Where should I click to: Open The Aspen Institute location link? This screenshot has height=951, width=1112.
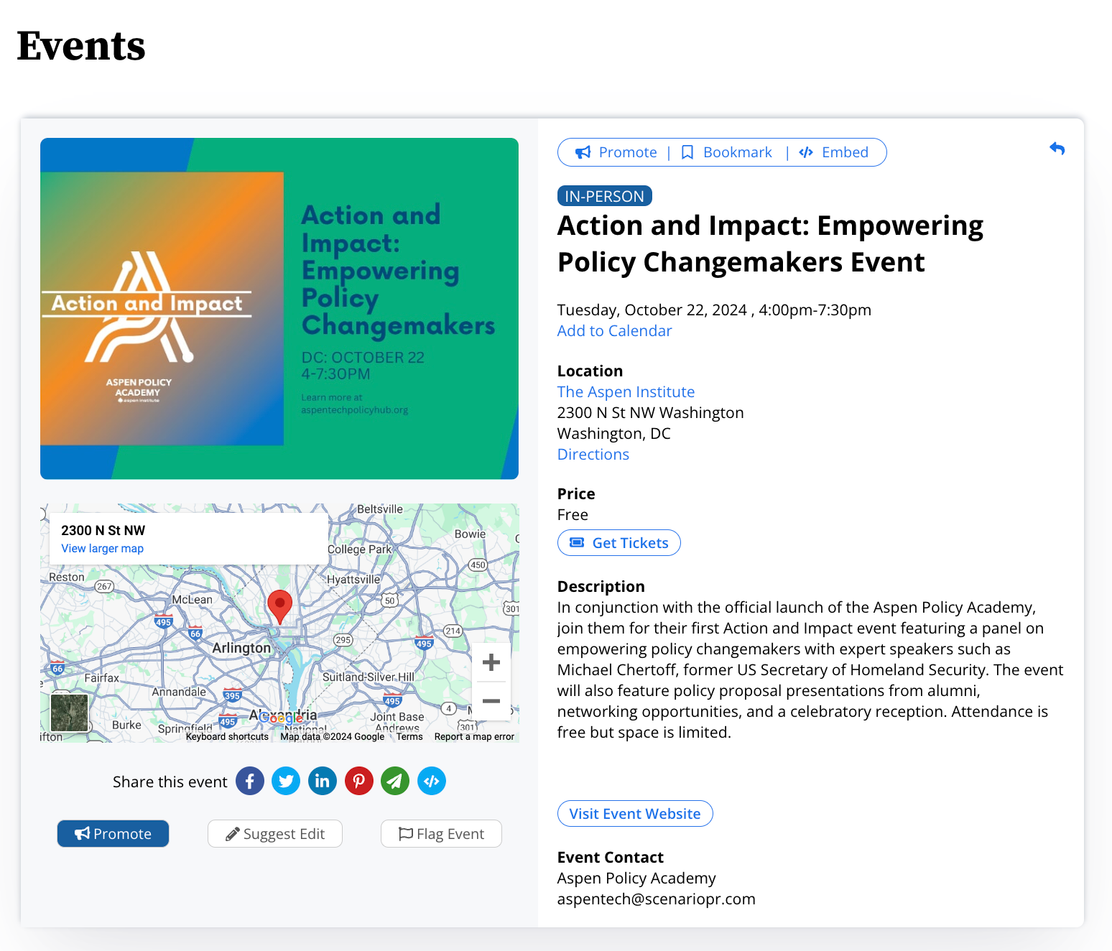(626, 391)
